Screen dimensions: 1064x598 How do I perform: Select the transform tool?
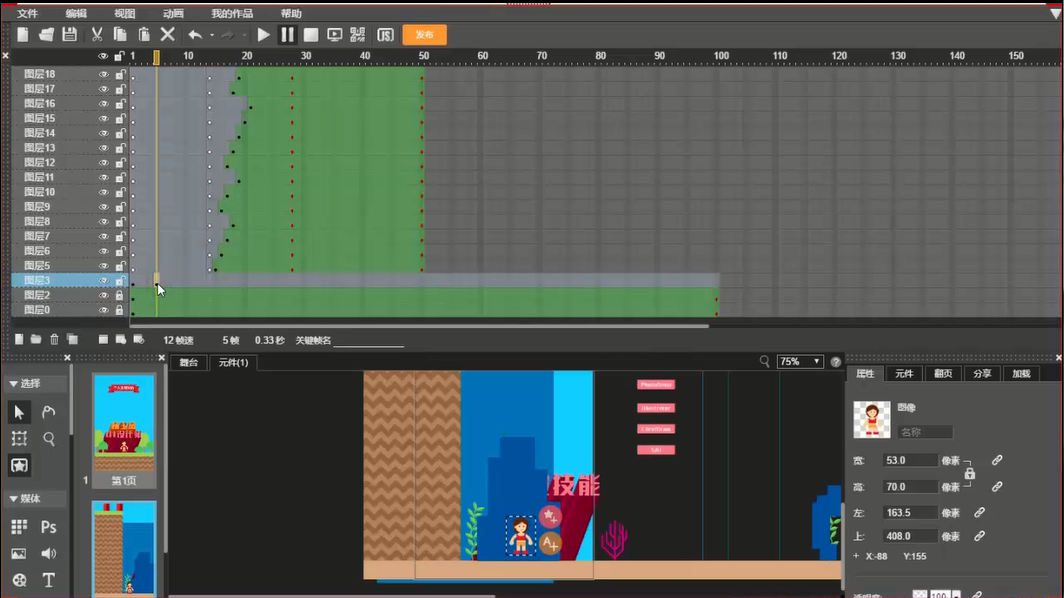(x=19, y=438)
